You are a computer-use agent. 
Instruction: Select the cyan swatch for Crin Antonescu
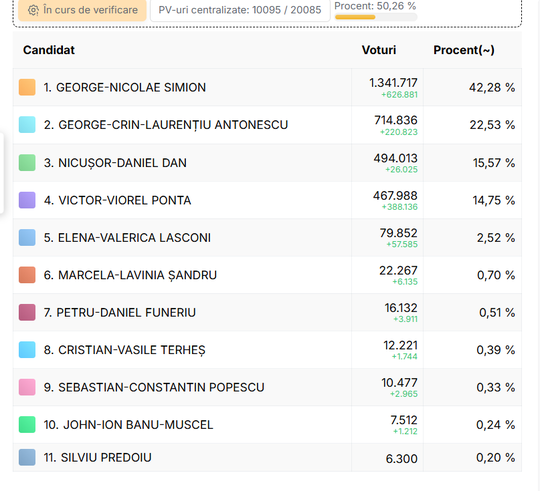coord(27,125)
